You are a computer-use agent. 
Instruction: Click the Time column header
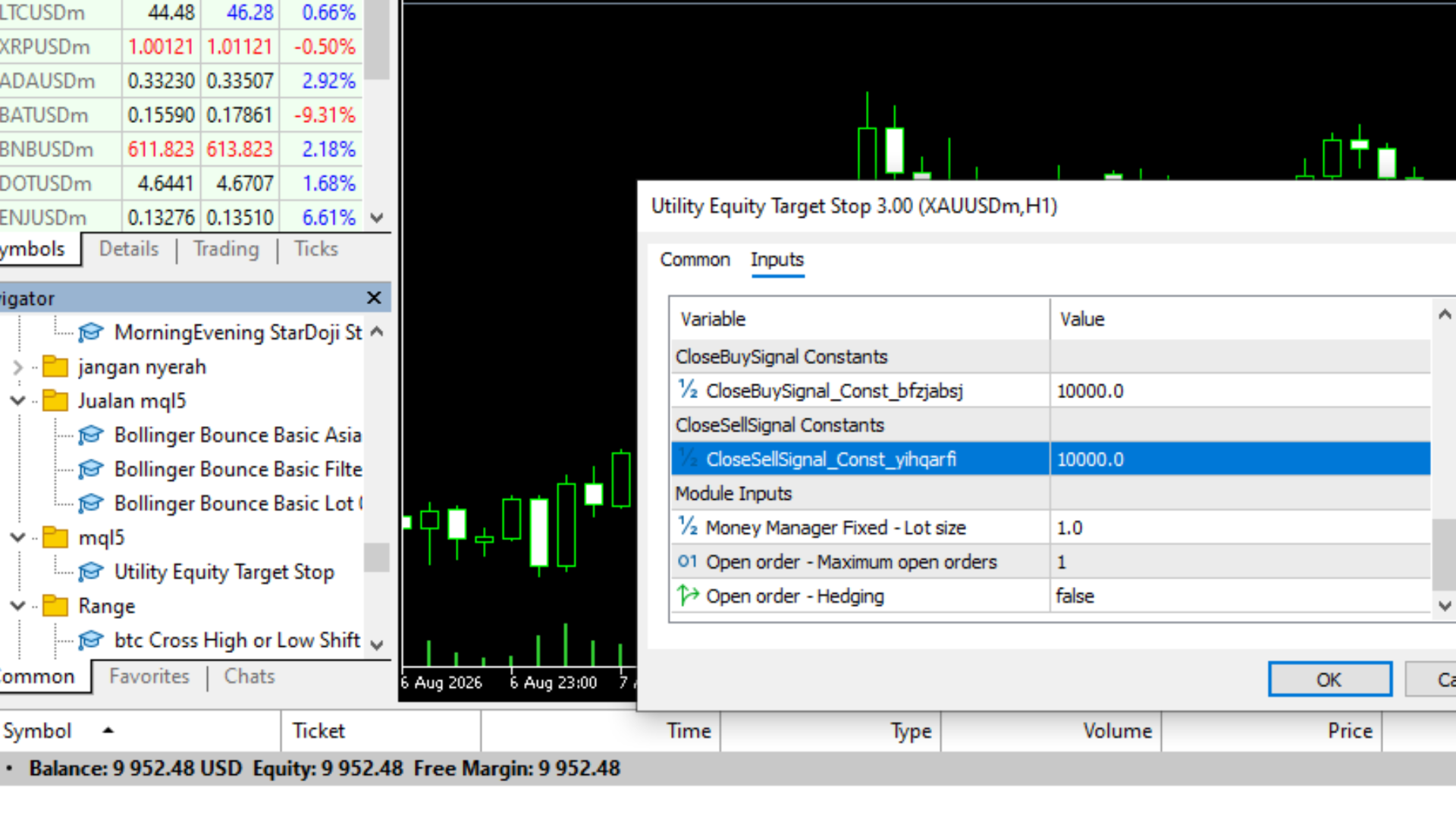[x=601, y=731]
